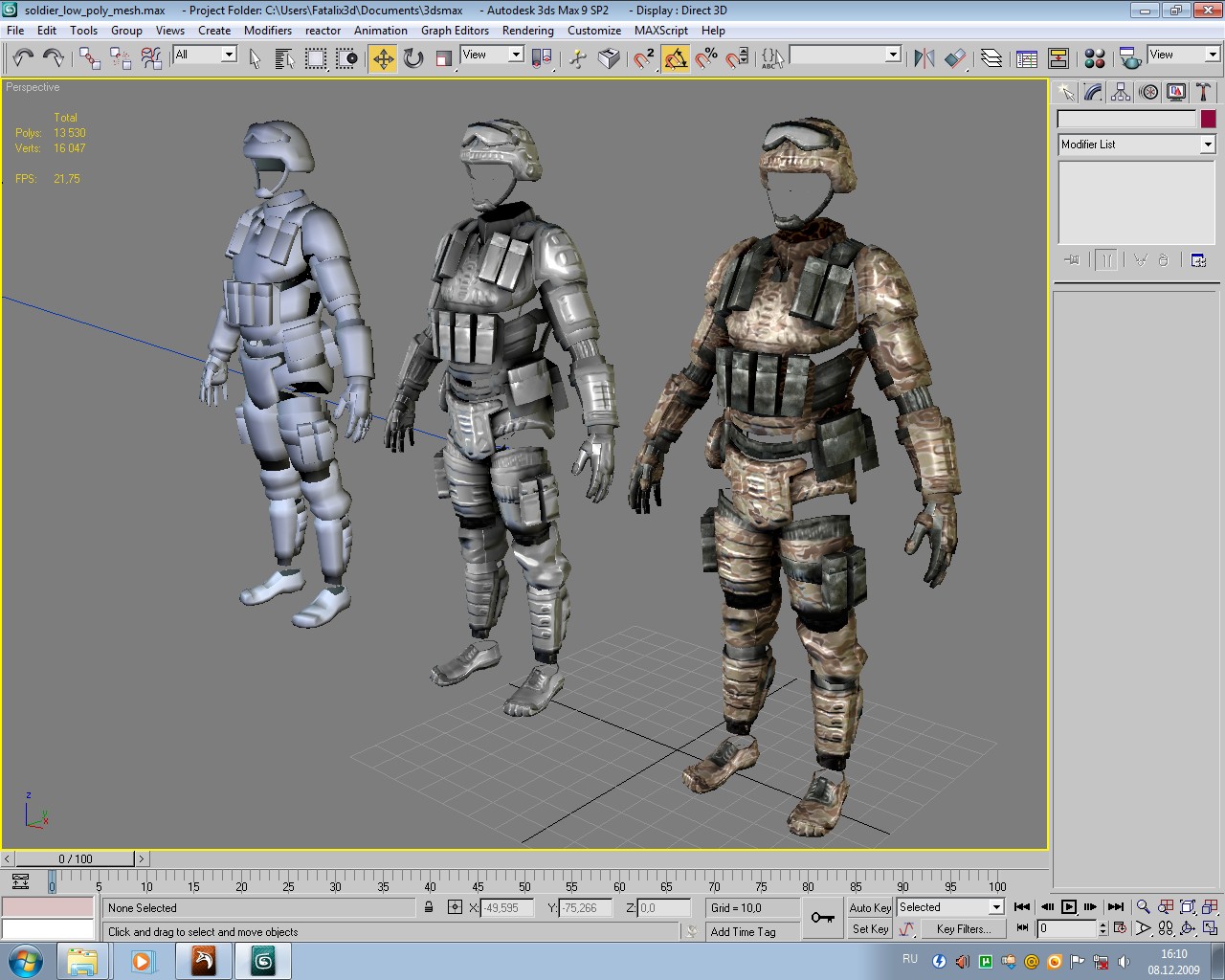The height and width of the screenshot is (980, 1225).
Task: Toggle Auto Key animation mode
Action: tap(869, 908)
